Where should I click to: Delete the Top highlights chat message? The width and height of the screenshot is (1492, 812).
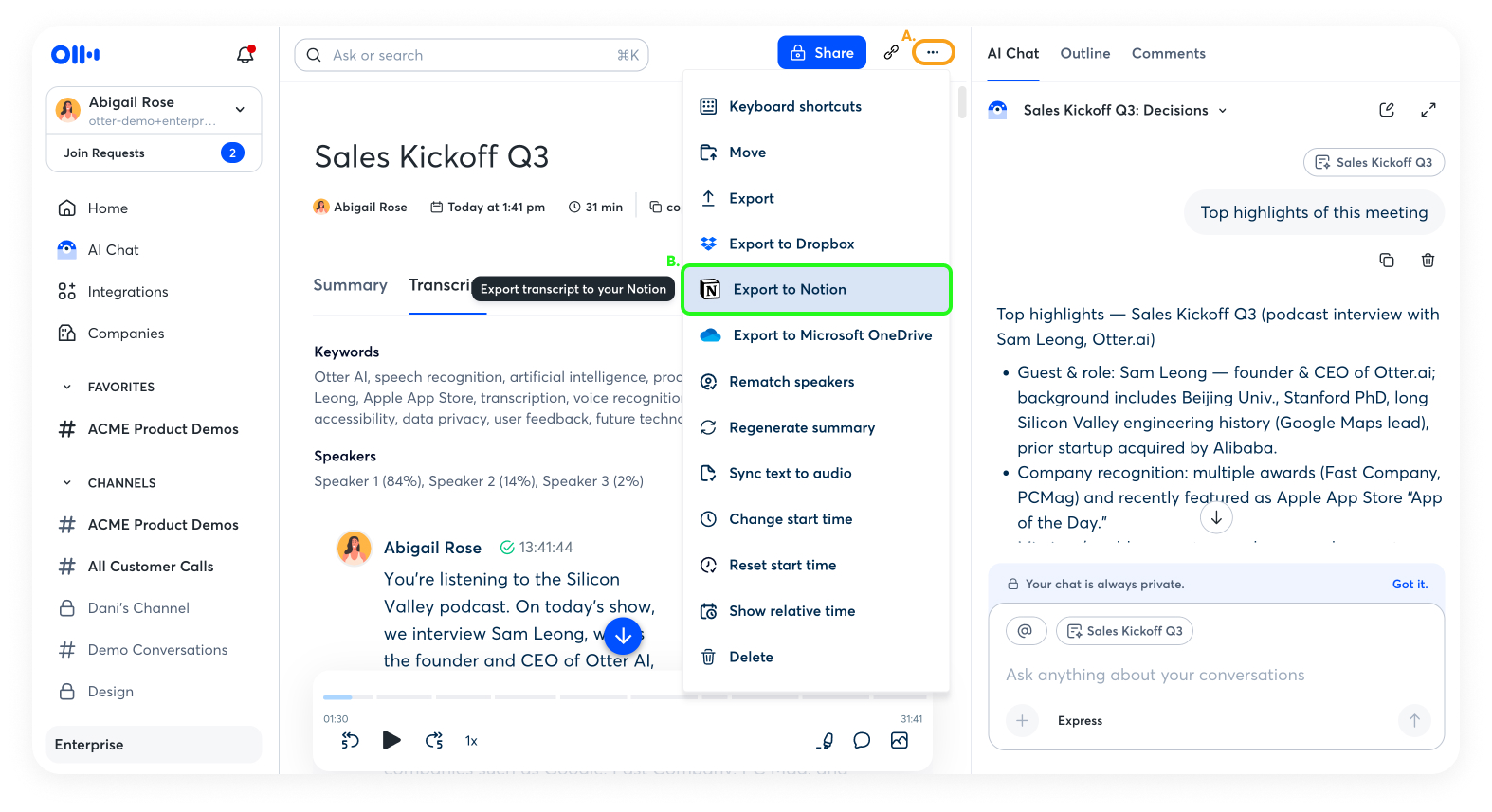tap(1428, 260)
